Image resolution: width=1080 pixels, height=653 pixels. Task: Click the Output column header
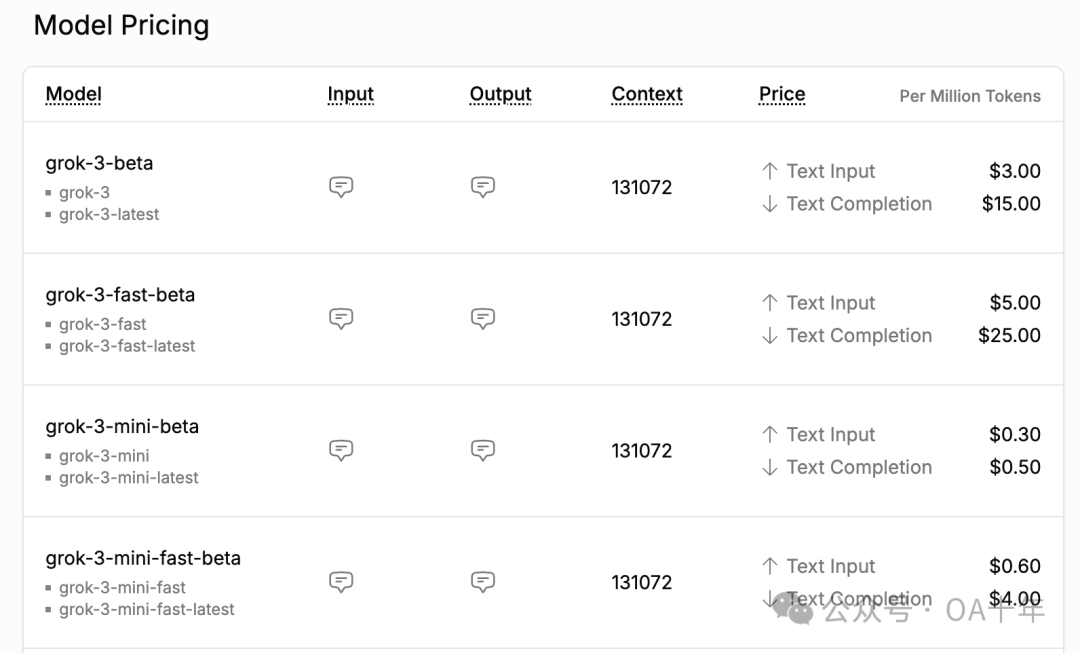[x=500, y=95]
